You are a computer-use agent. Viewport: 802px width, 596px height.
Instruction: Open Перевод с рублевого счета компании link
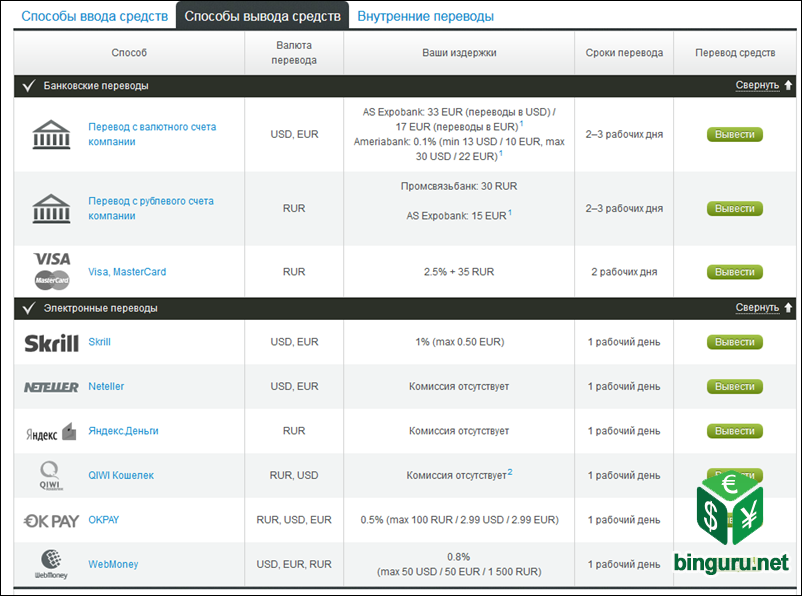[151, 208]
